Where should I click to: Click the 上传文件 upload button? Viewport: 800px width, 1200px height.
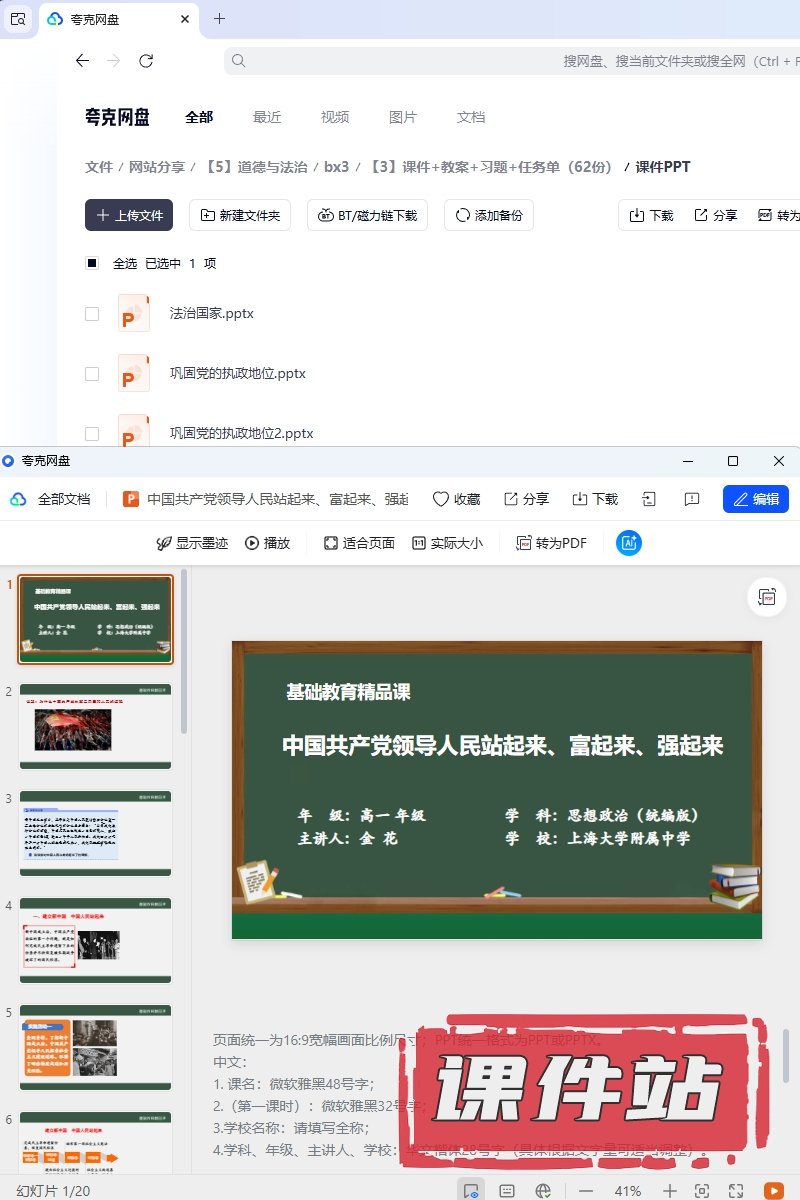[x=129, y=215]
